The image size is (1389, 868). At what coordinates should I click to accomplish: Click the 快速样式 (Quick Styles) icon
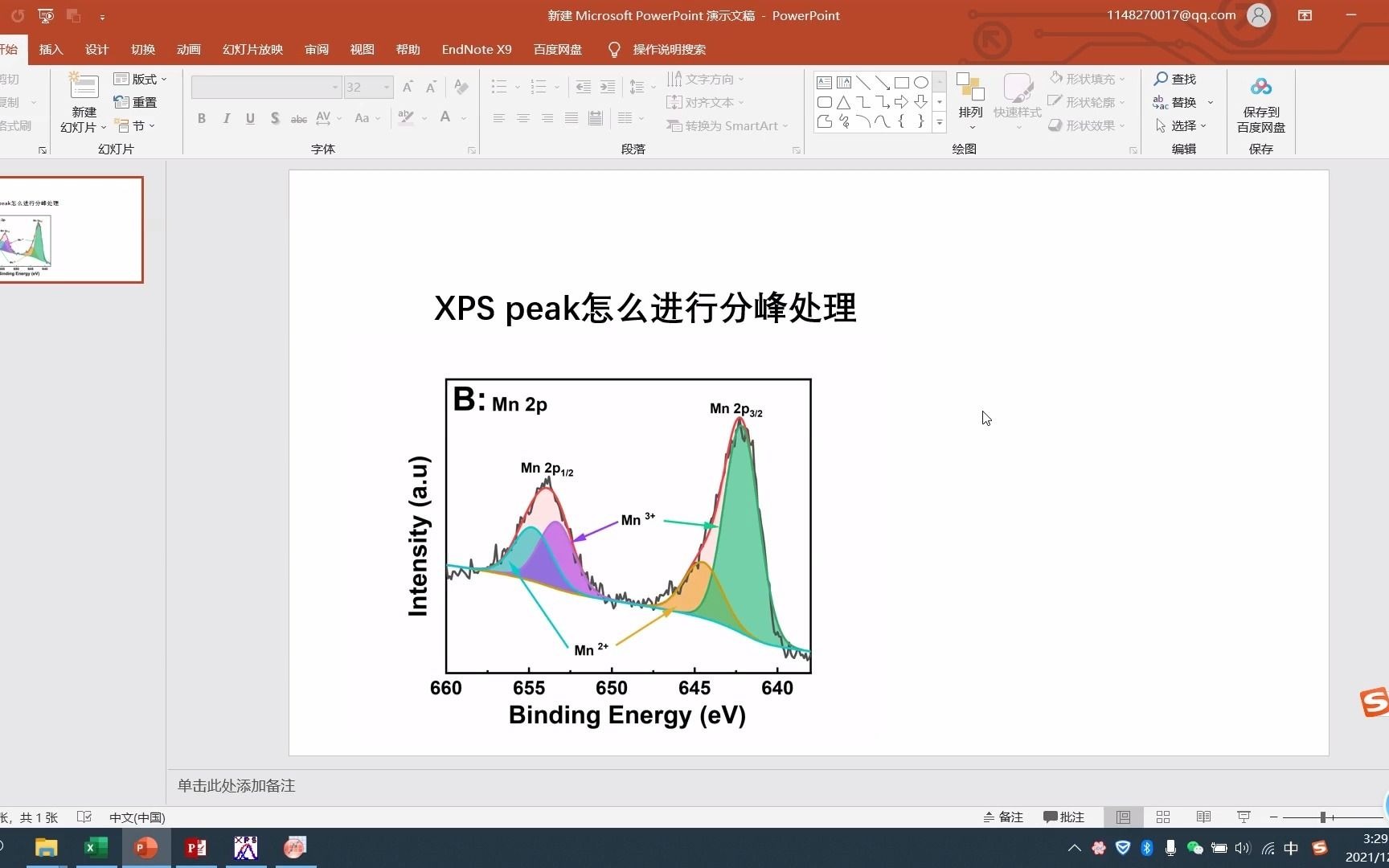(x=1017, y=102)
